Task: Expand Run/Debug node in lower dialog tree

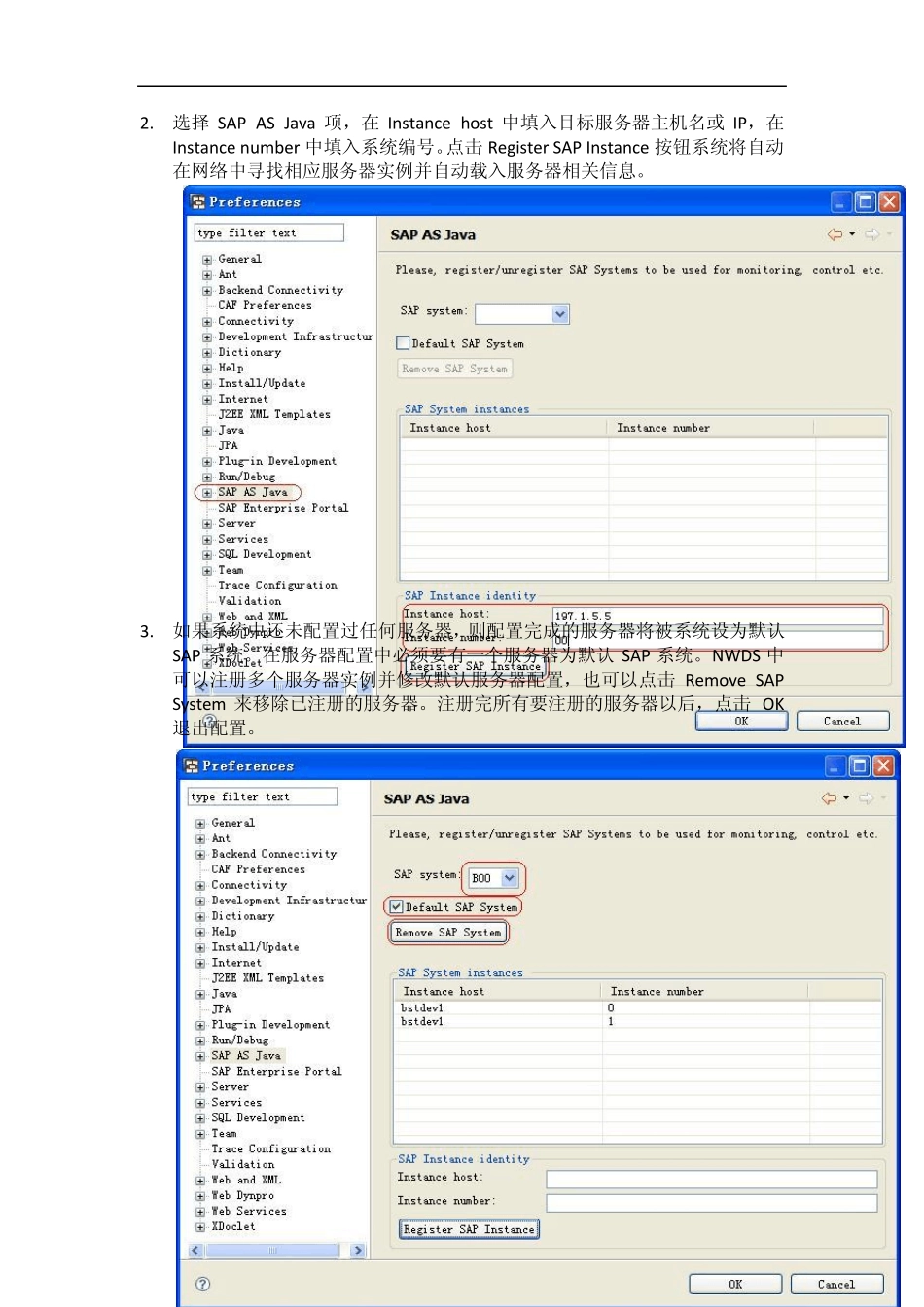Action: [200, 1041]
